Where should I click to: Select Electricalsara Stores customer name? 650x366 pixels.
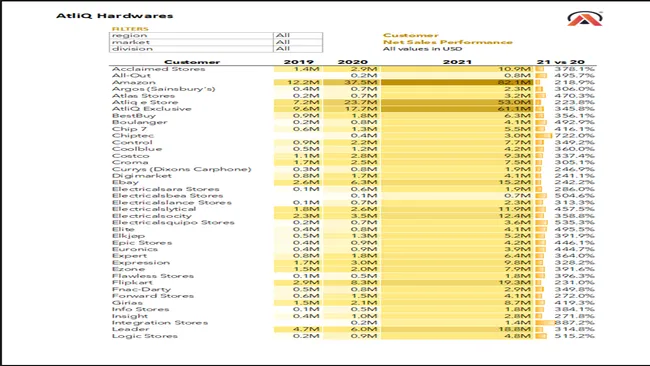[166, 189]
